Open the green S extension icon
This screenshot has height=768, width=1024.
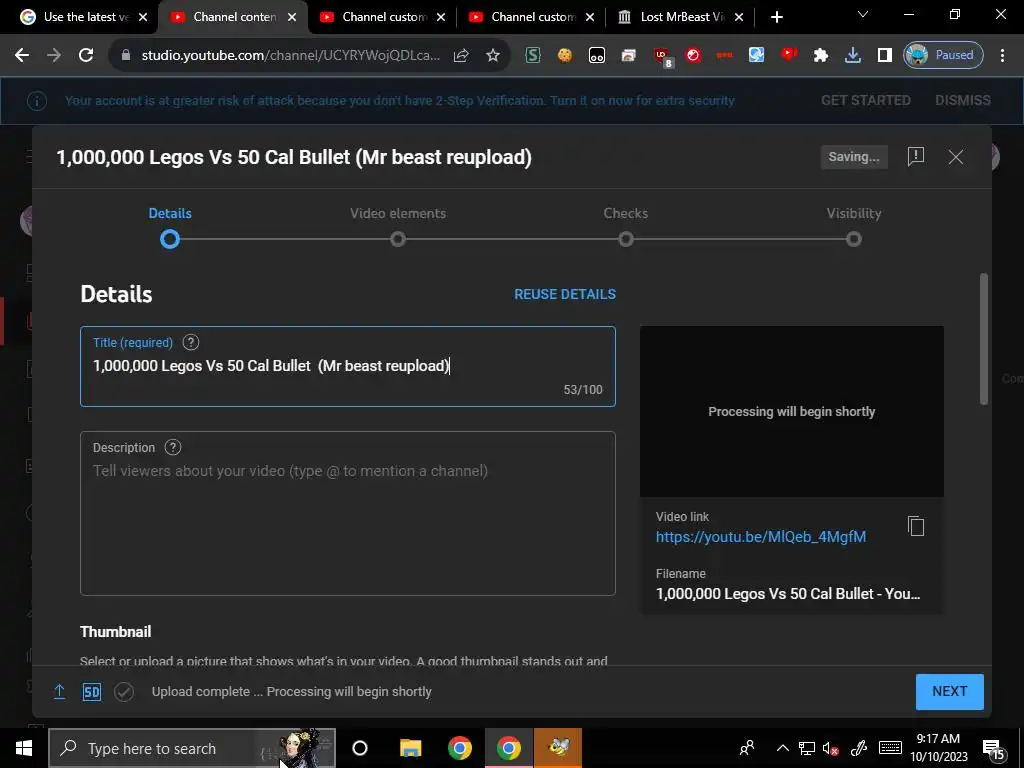533,56
